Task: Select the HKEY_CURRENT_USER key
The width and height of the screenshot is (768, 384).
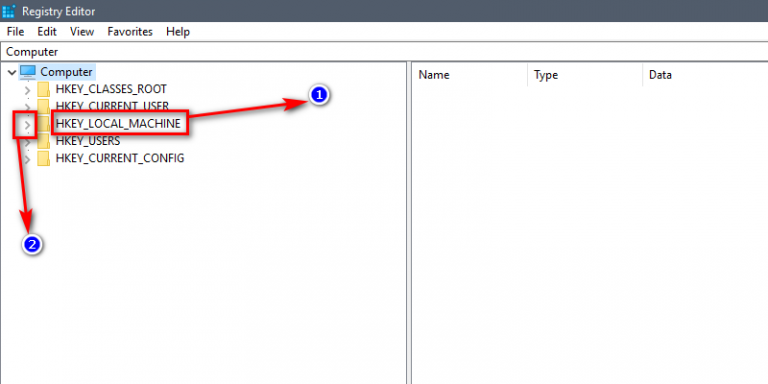Action: click(112, 106)
